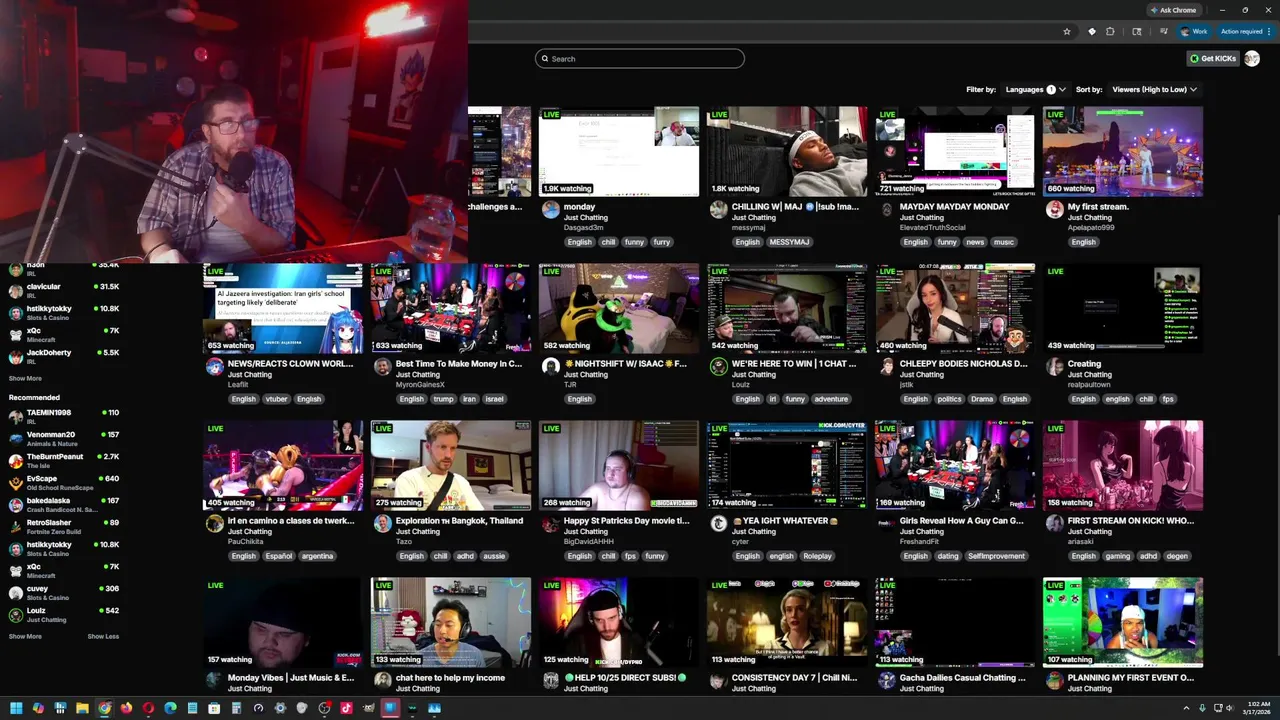
Task: Click the trump tag under MyronGainesX stream
Action: click(x=443, y=399)
